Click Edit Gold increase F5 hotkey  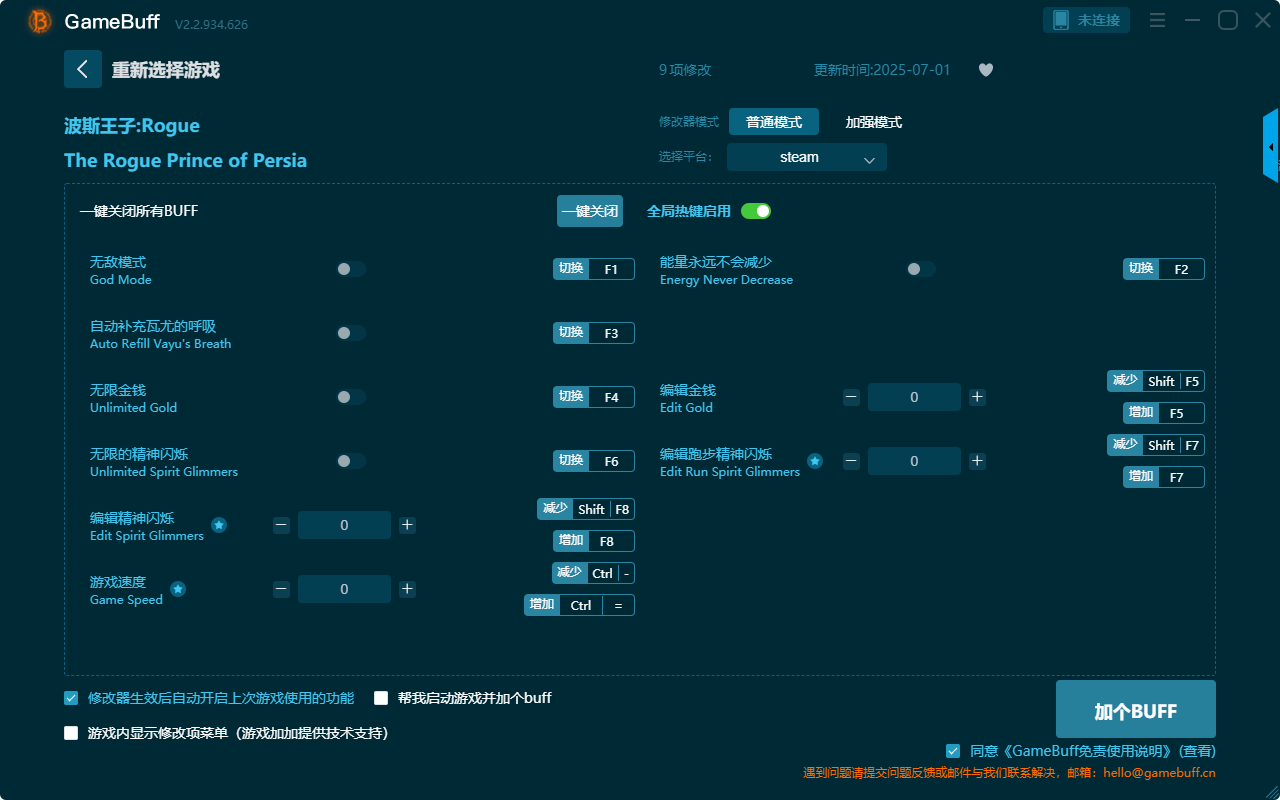click(x=1164, y=413)
